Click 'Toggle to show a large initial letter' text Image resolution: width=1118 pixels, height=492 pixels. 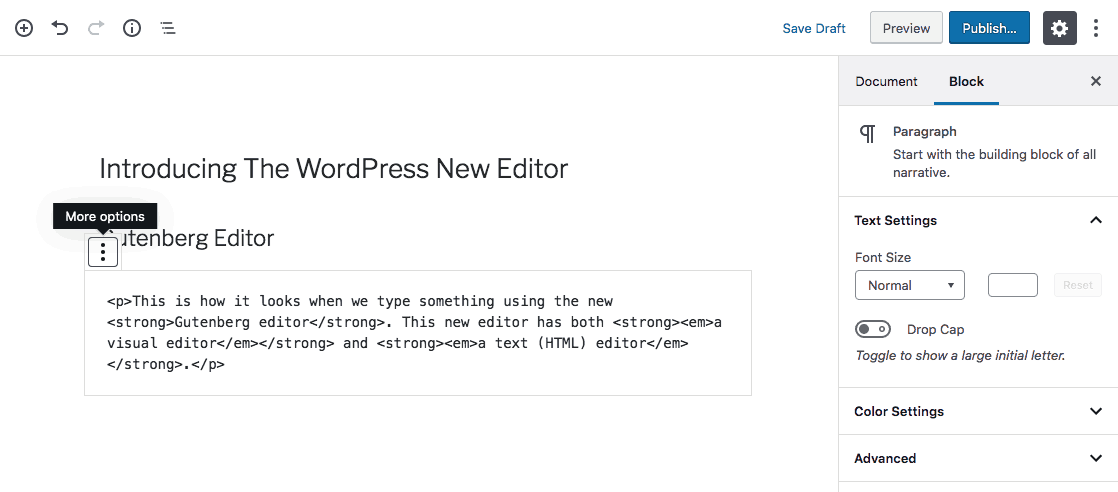pyautogui.click(x=960, y=355)
